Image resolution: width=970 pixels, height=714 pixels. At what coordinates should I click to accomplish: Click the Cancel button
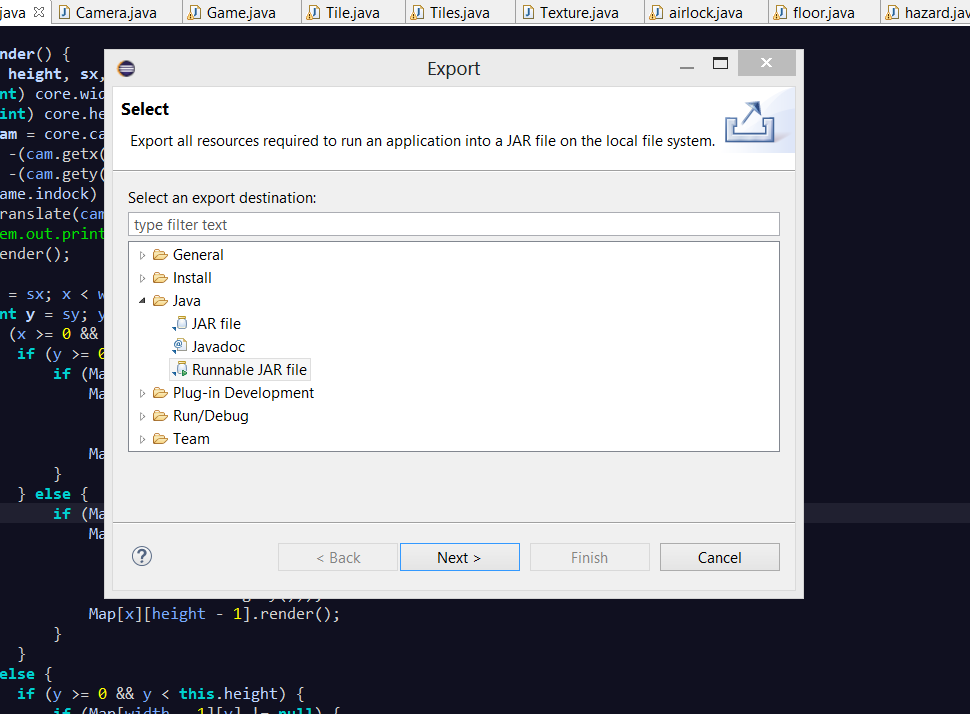(x=719, y=557)
